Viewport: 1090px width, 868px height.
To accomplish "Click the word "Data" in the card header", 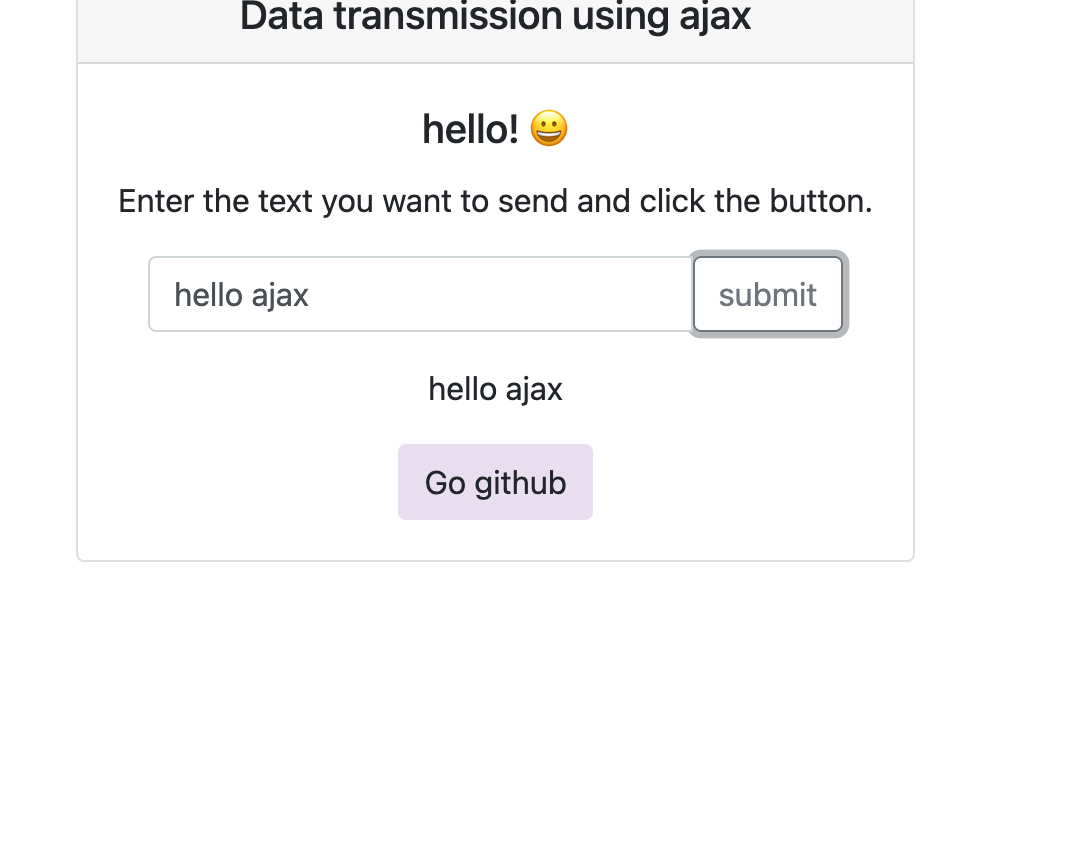I will (x=282, y=15).
